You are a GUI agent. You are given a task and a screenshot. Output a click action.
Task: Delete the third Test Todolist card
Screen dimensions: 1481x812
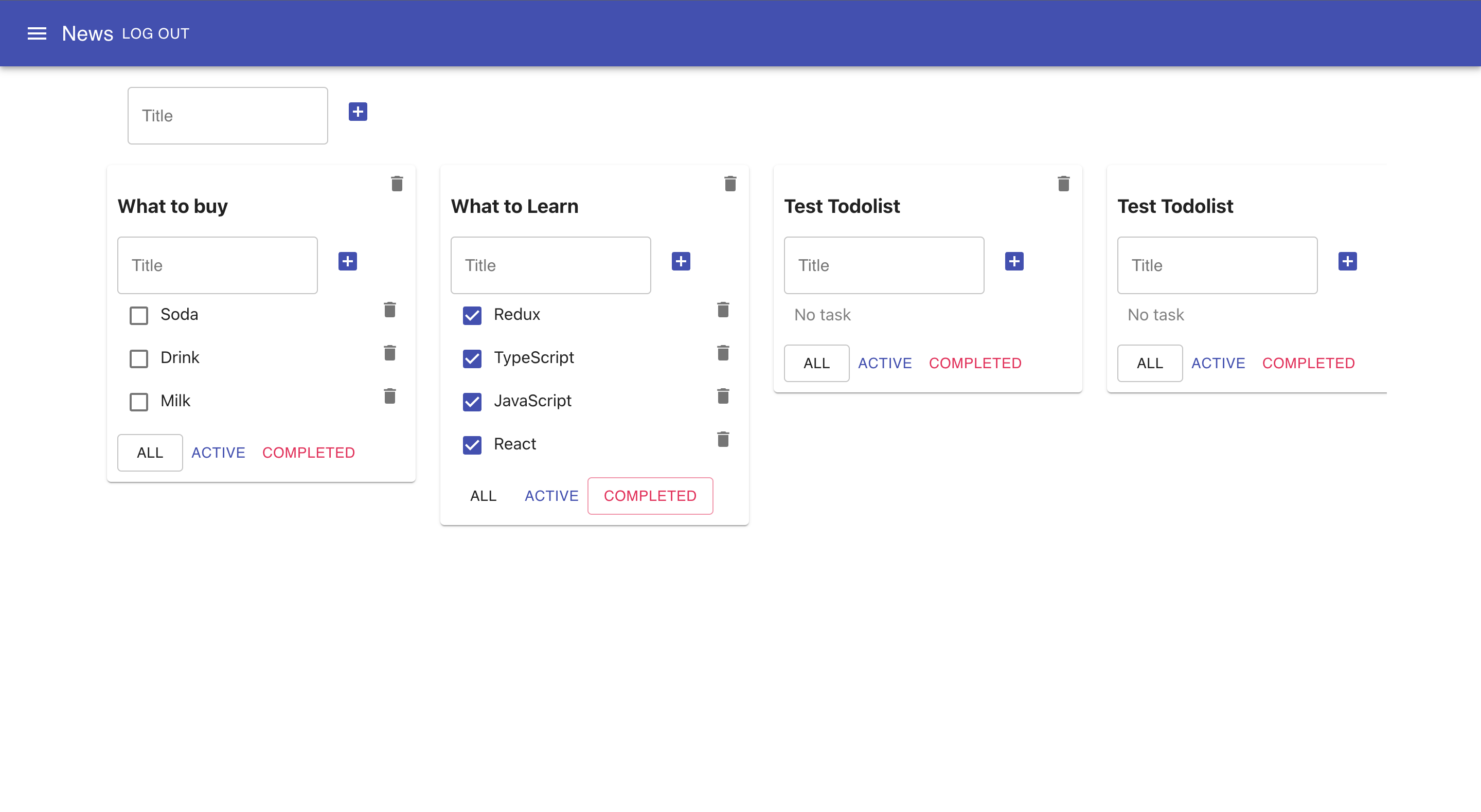pyautogui.click(x=1064, y=184)
